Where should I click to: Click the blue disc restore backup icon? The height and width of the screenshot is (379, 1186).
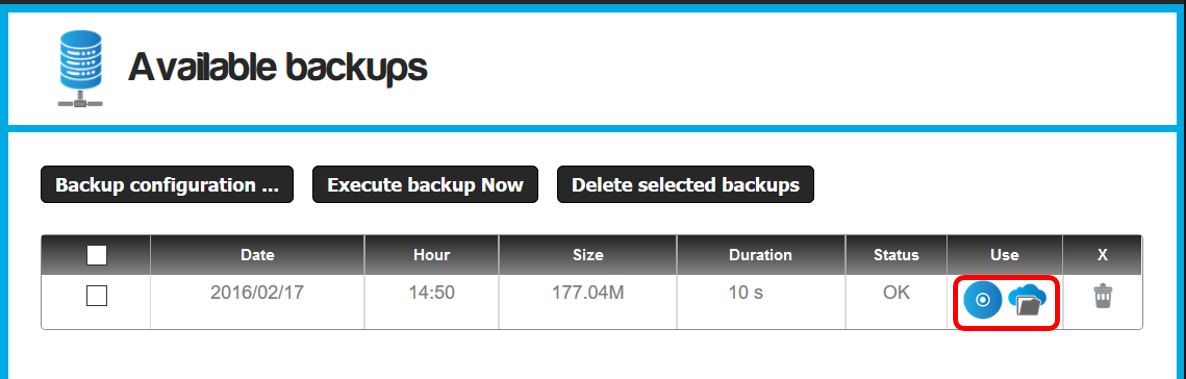click(x=983, y=301)
